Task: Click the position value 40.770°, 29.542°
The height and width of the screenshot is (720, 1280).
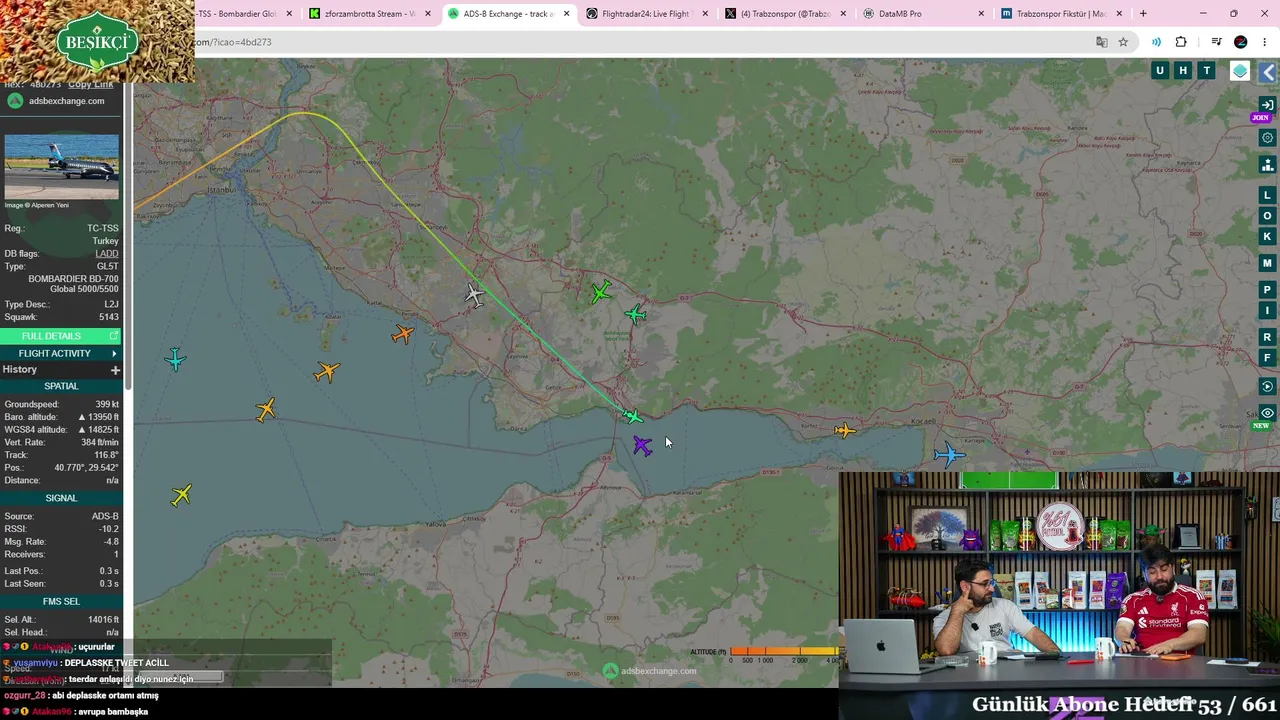Action: click(87, 468)
